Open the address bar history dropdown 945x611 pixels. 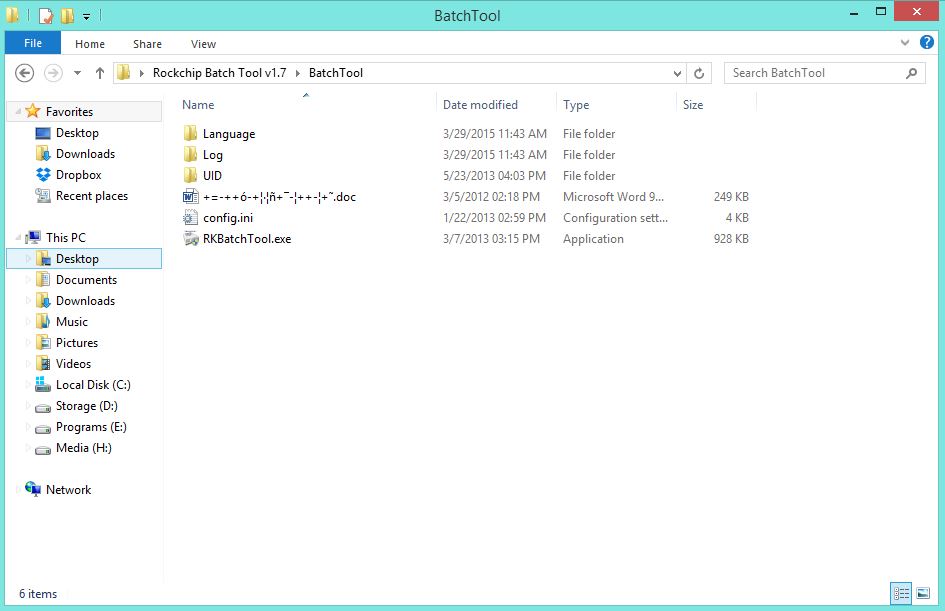click(677, 73)
